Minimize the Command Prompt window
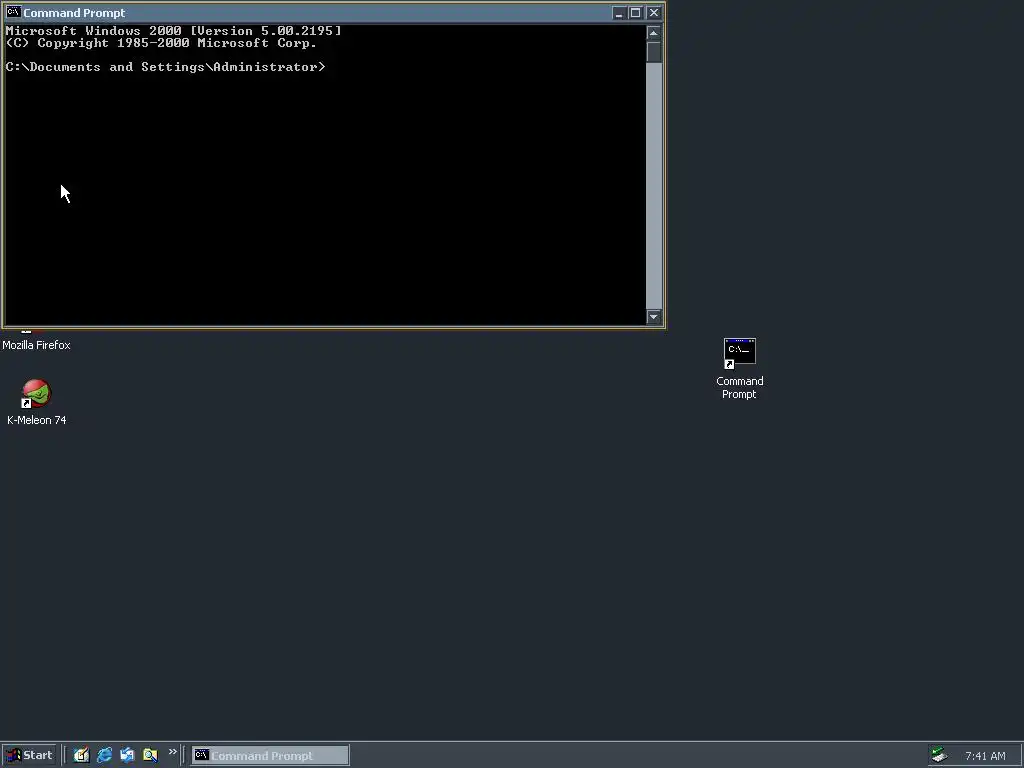 (618, 13)
